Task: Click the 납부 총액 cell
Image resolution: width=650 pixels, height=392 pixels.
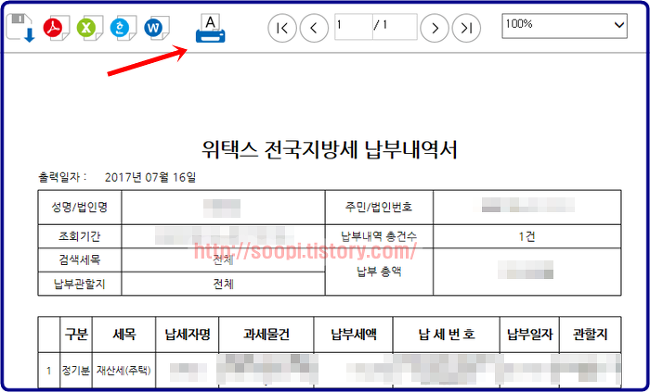Action: (379, 272)
